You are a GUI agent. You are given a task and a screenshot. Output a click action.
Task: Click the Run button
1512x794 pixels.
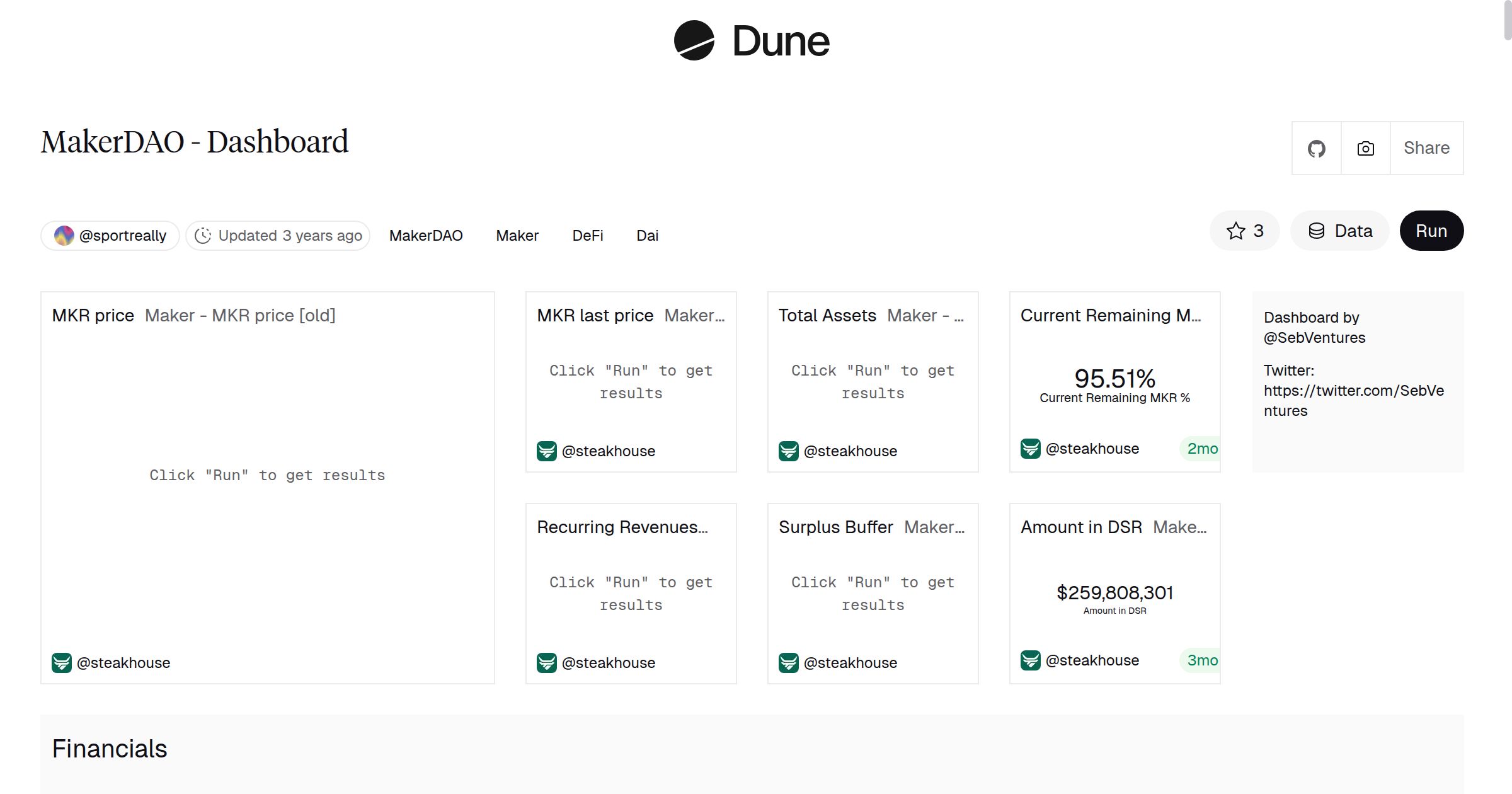1431,231
